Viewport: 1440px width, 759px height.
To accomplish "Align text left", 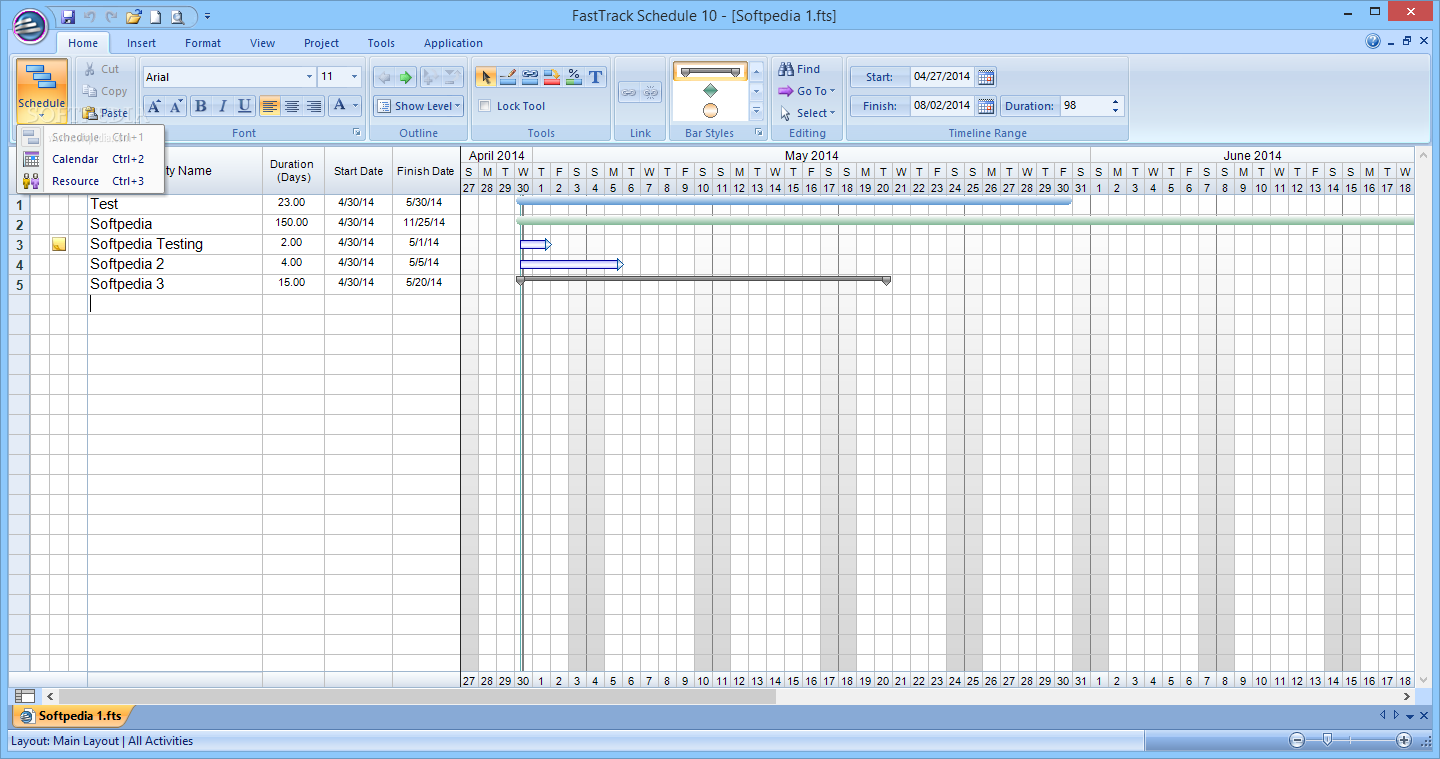I will click(269, 106).
